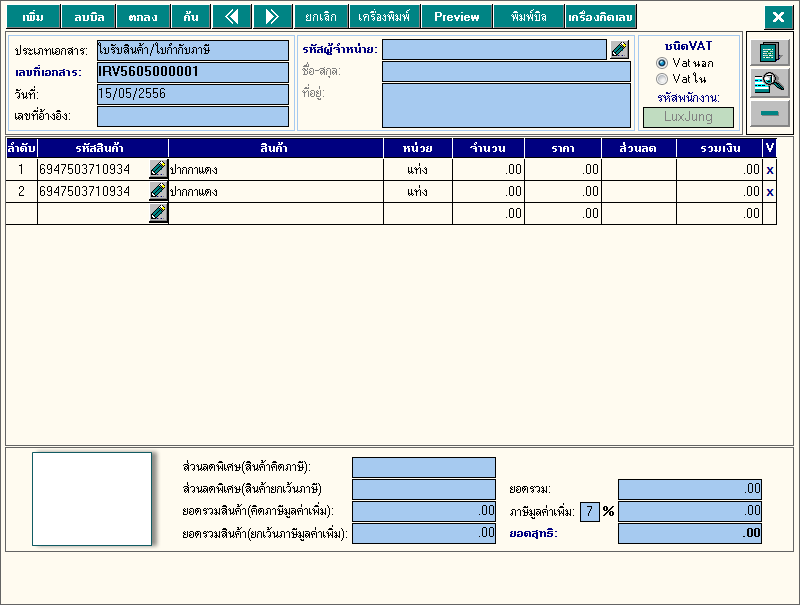Delete row 1 using the x mark
800x605 pixels.
[770, 170]
